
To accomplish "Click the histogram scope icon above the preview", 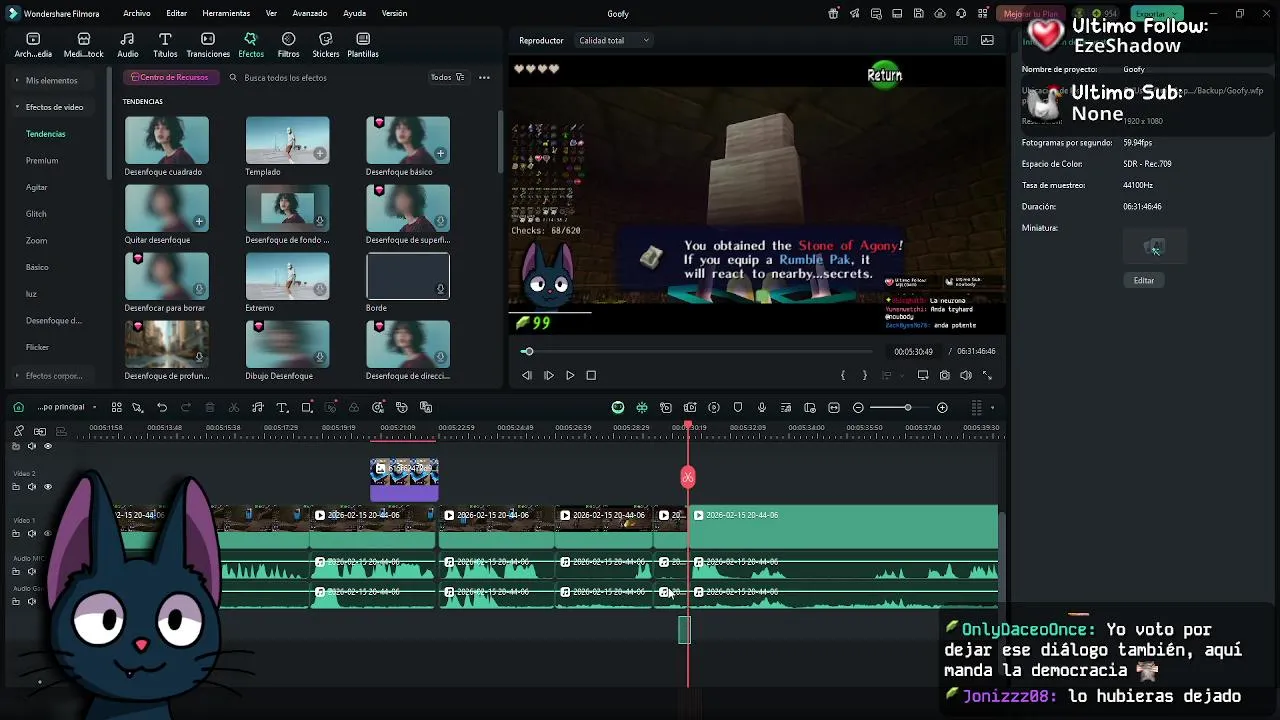I will coord(987,40).
